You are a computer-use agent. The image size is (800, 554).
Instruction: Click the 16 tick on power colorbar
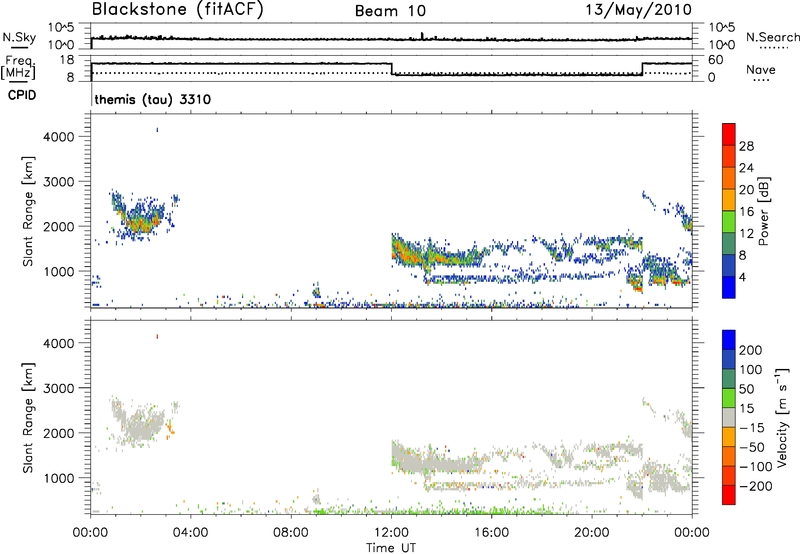point(746,212)
